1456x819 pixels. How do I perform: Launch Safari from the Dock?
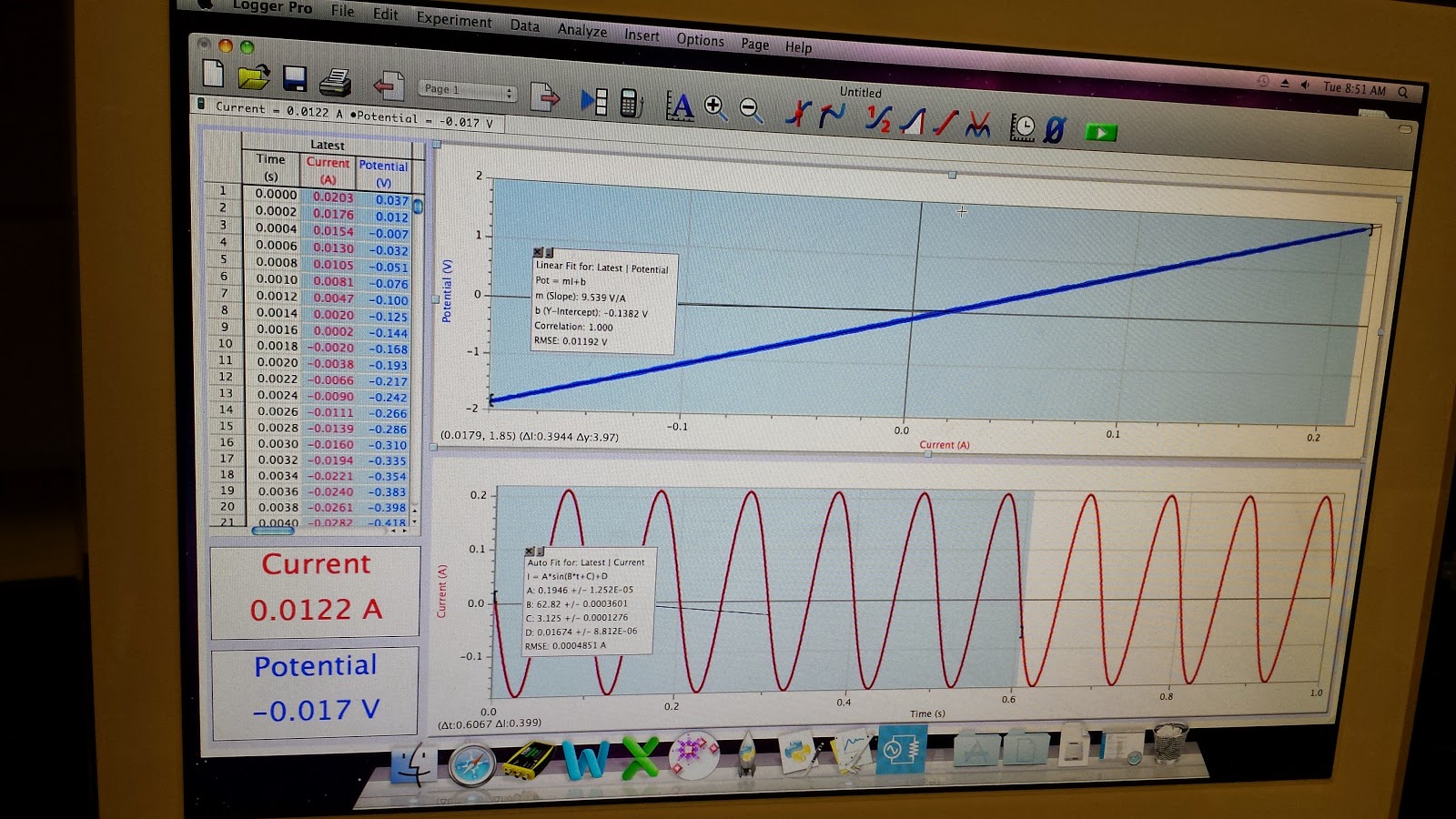tap(472, 763)
